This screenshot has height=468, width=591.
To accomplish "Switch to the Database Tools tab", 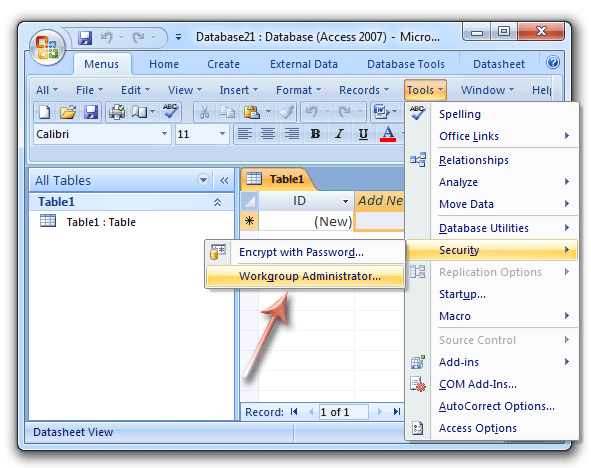I will click(406, 64).
